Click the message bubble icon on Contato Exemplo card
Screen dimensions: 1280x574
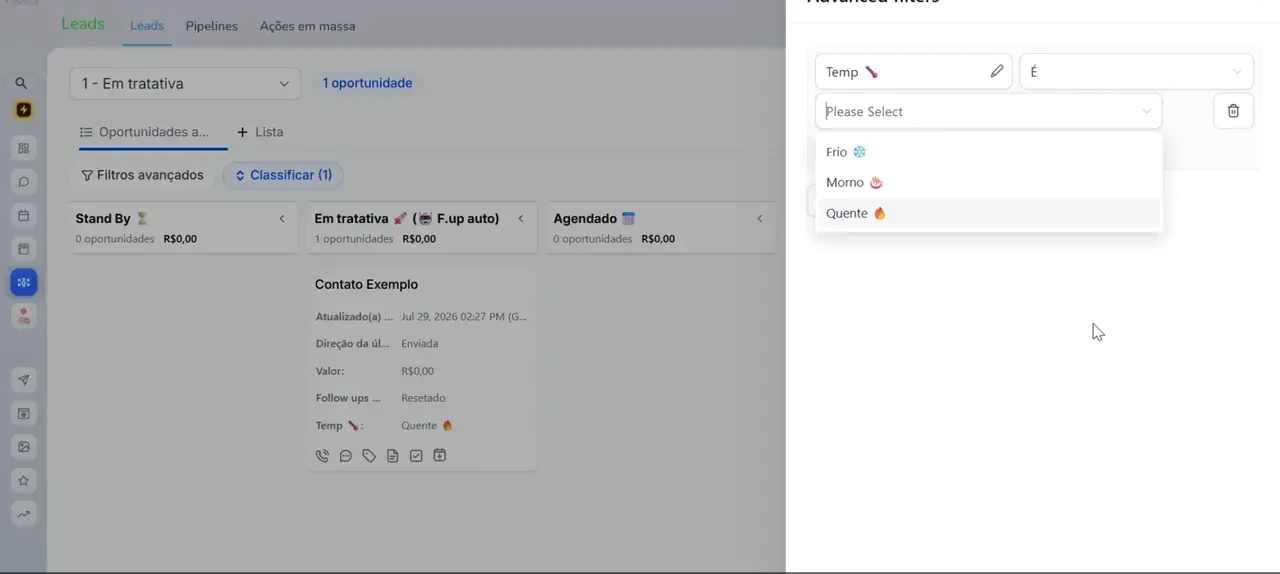point(346,456)
